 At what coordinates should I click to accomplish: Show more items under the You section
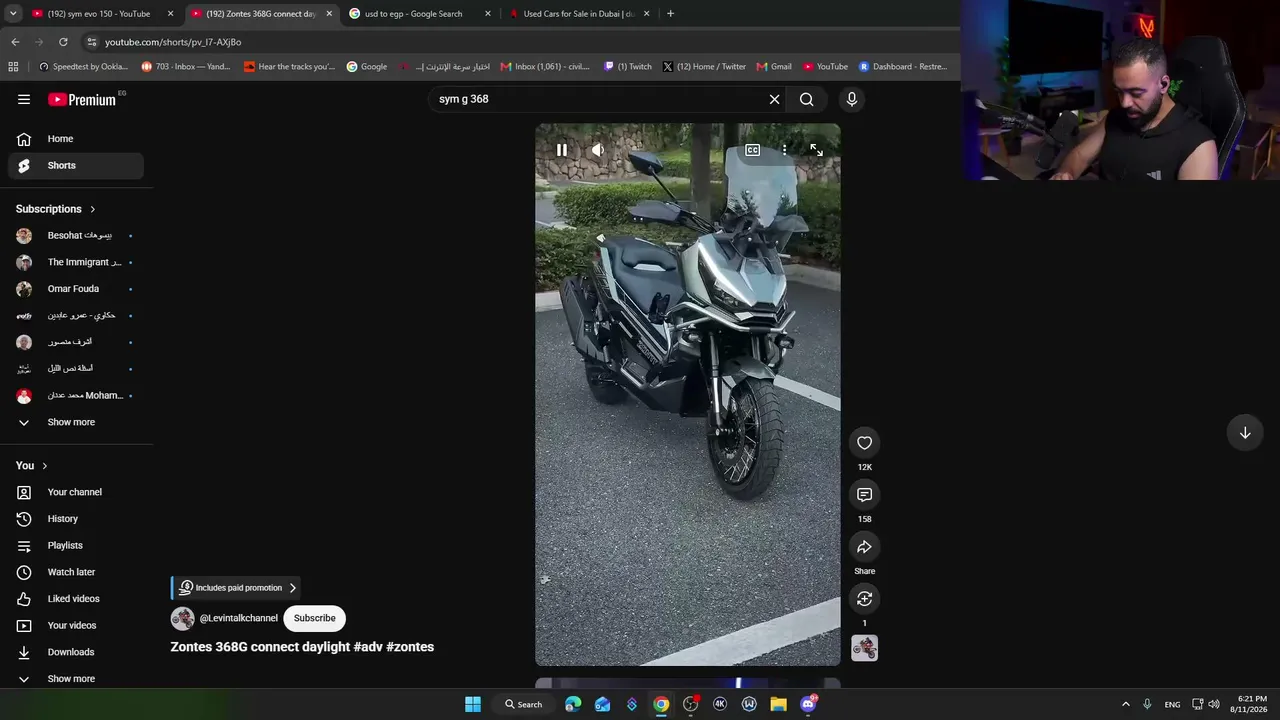[76, 679]
